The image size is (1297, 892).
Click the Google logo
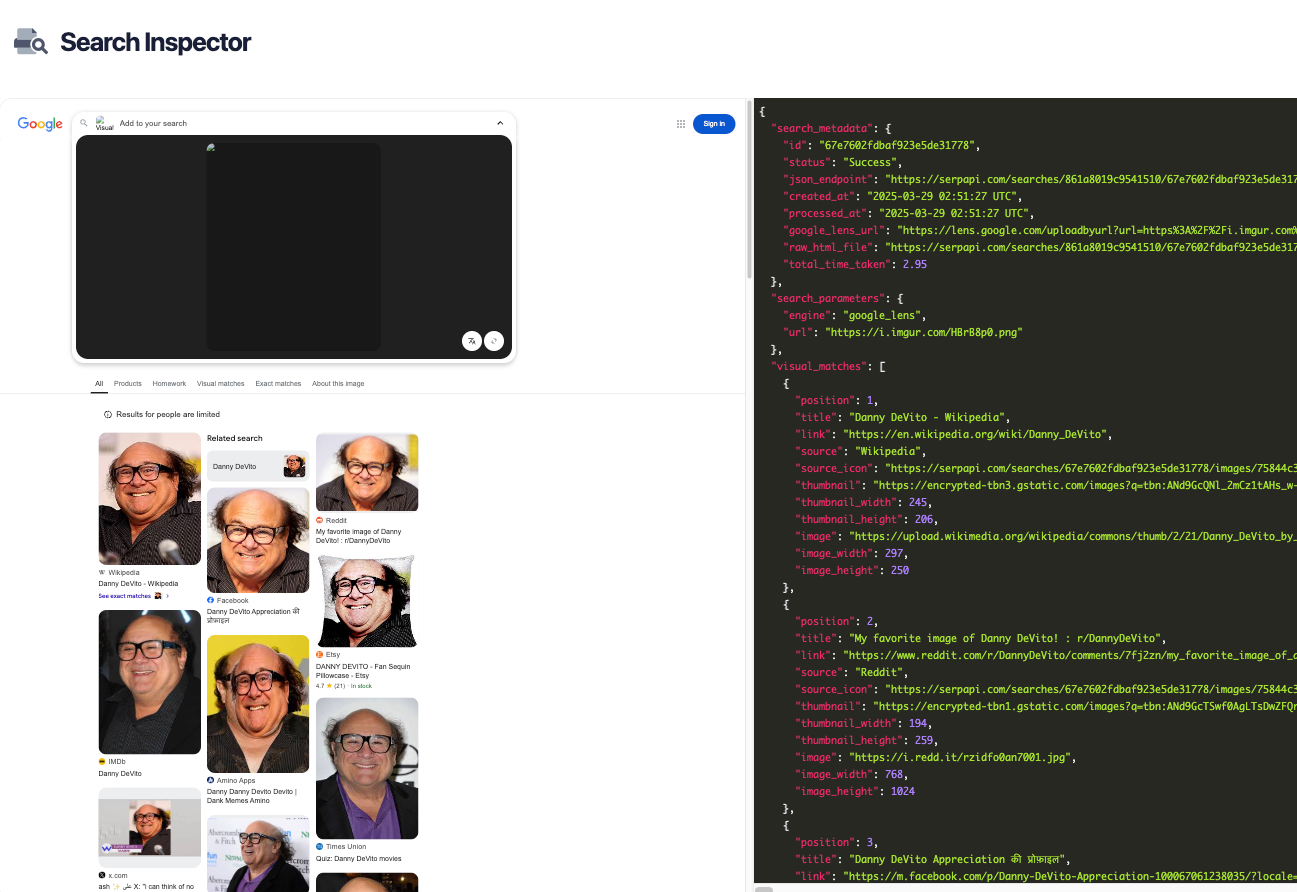pos(40,124)
